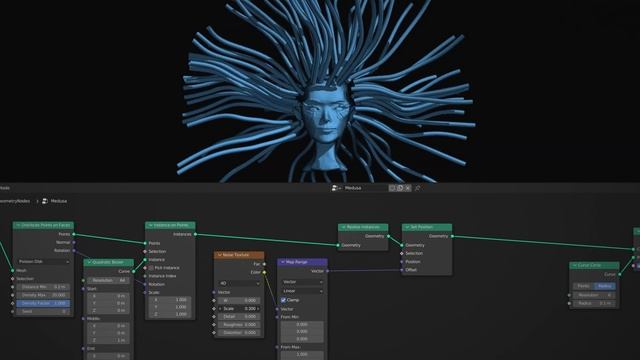Click the Distortion field in Noise Texture
Viewport: 640px width, 360px height.
pyautogui.click(x=239, y=332)
